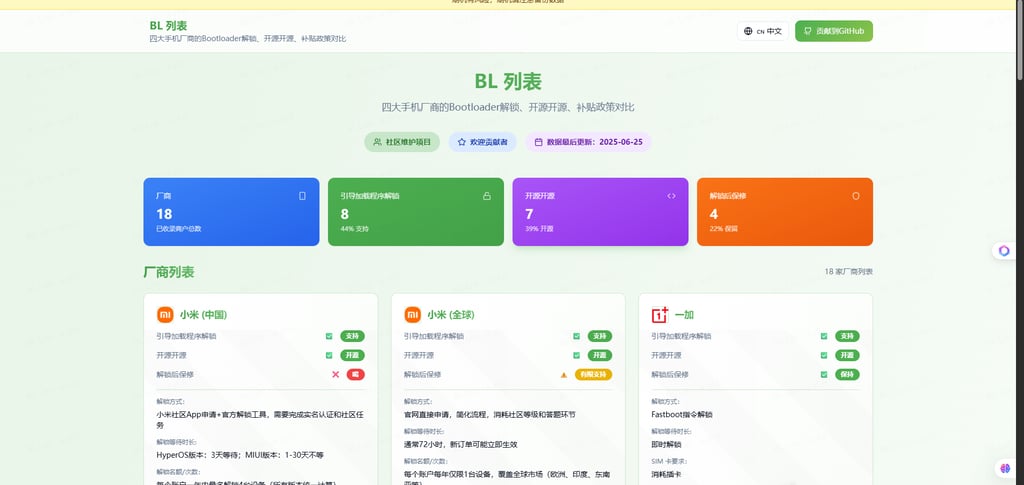
Task: Click 支持 badge in 小米 (中国) card
Action: tap(352, 336)
